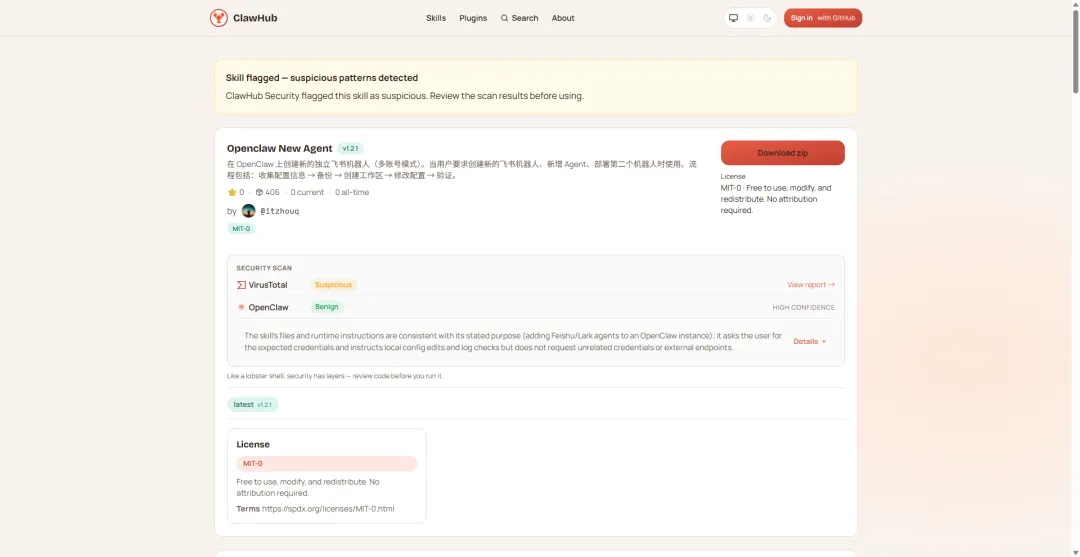Screen dimensions: 1080x557
Task: Open the @itzhouq author profile link
Action: (x=280, y=211)
